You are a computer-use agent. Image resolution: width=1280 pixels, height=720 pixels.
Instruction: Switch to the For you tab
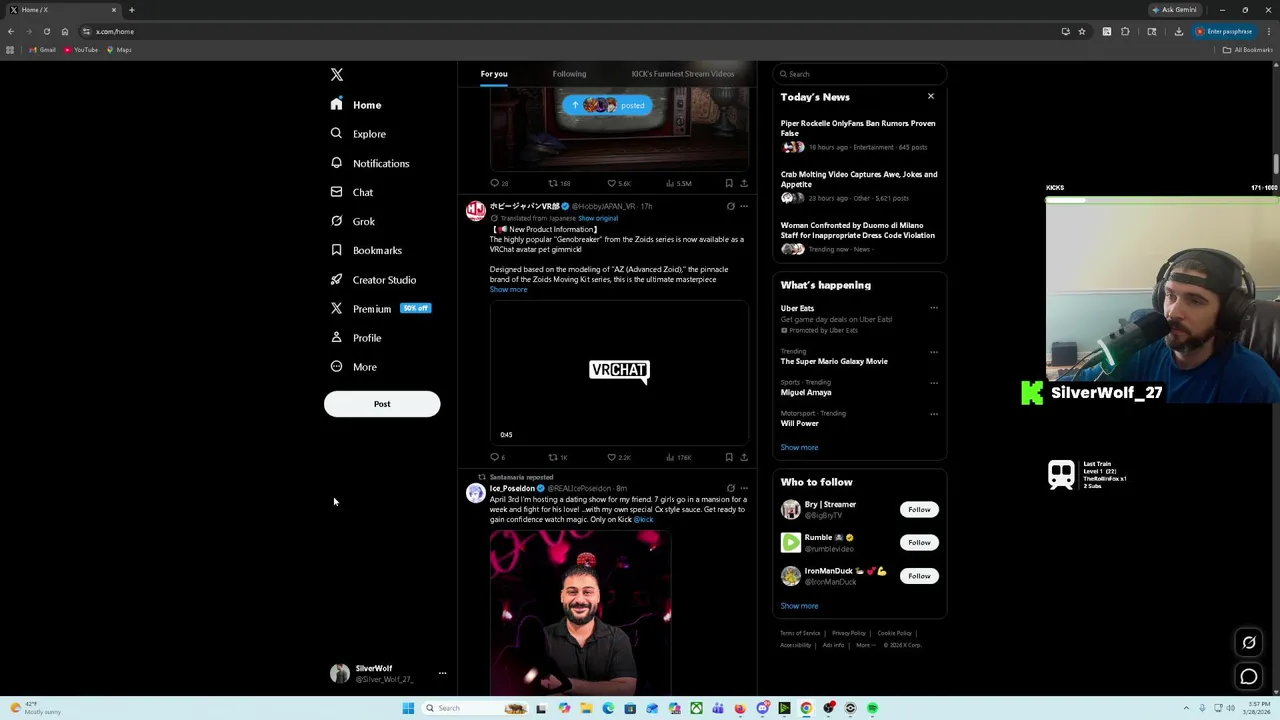[x=494, y=74]
